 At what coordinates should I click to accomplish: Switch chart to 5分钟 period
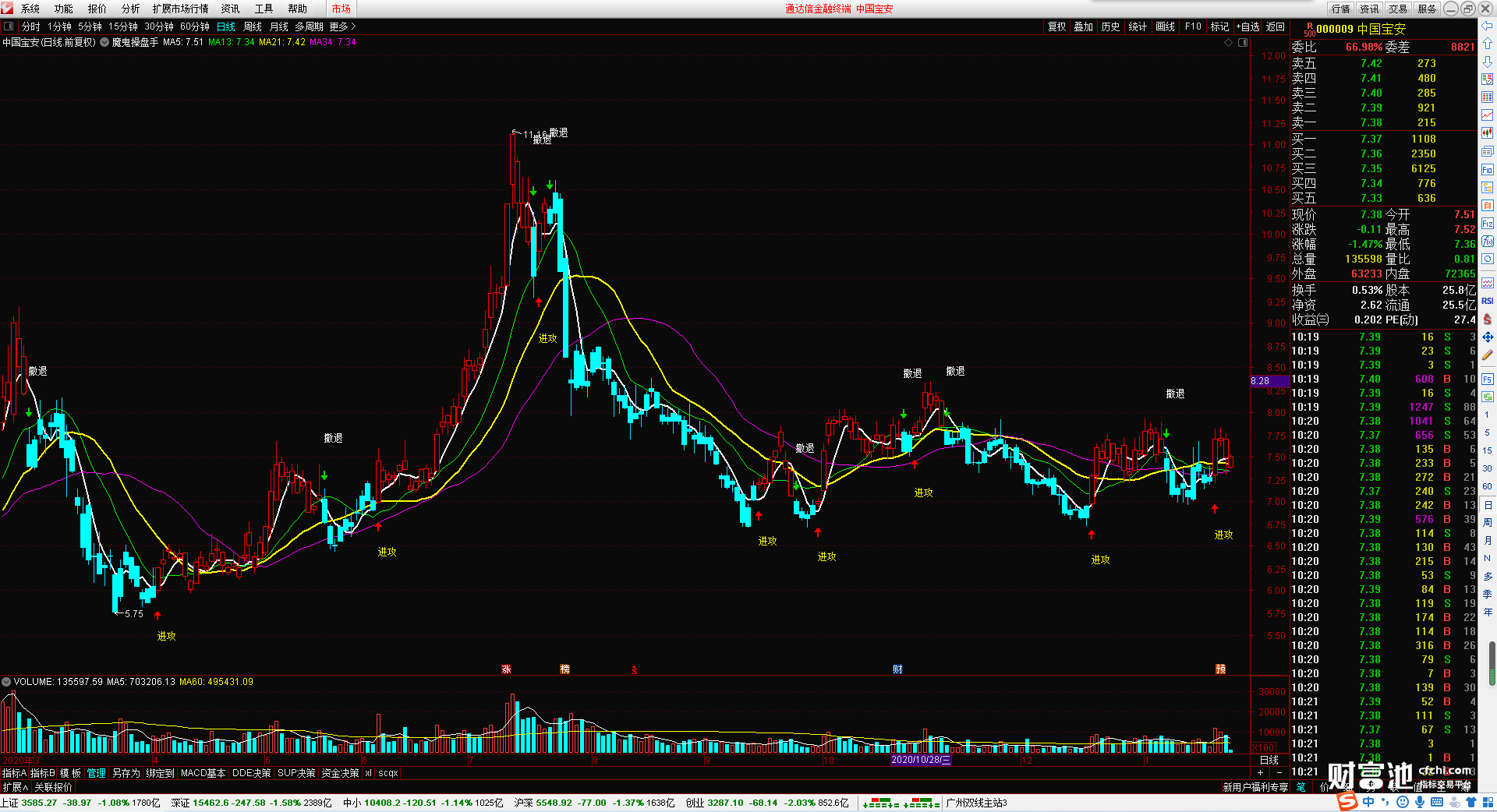click(90, 26)
